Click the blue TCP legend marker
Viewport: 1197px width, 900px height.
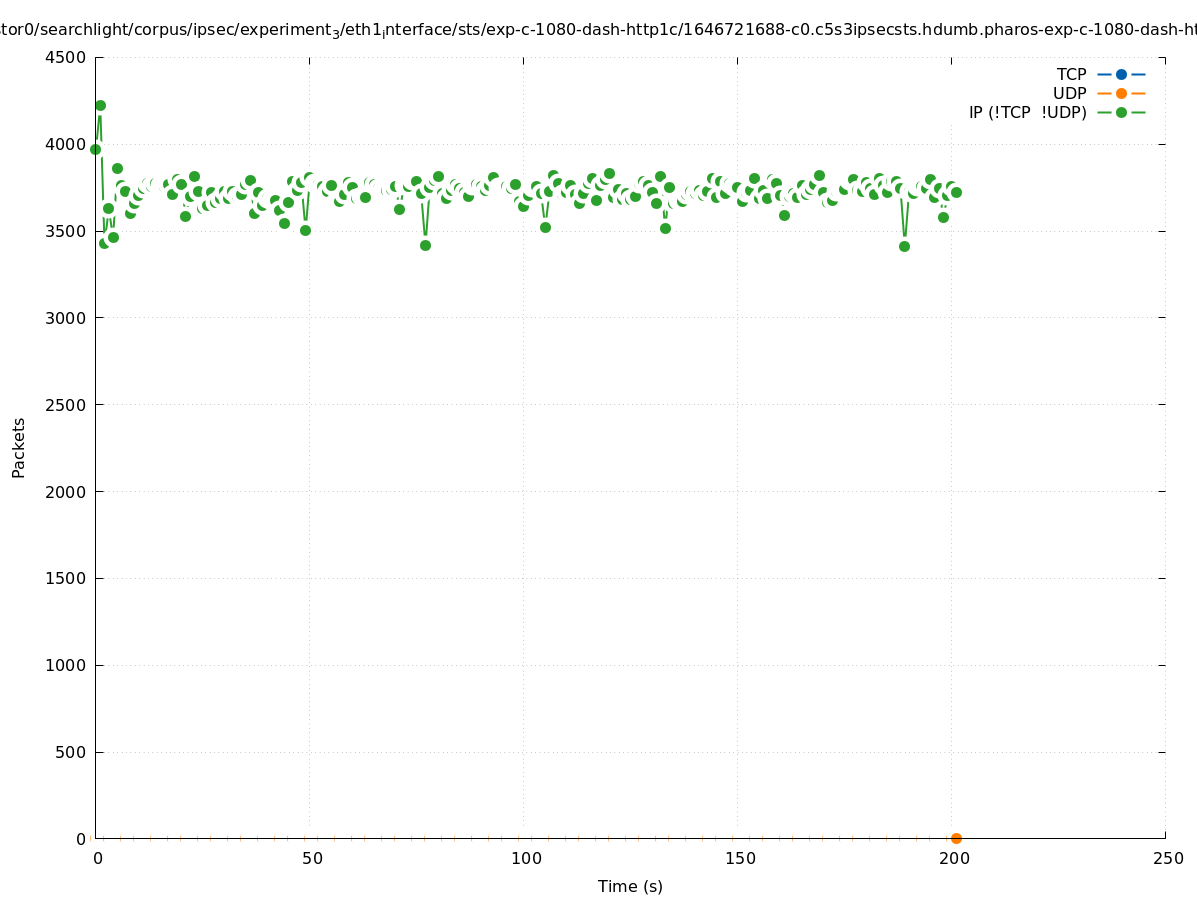click(x=1121, y=74)
